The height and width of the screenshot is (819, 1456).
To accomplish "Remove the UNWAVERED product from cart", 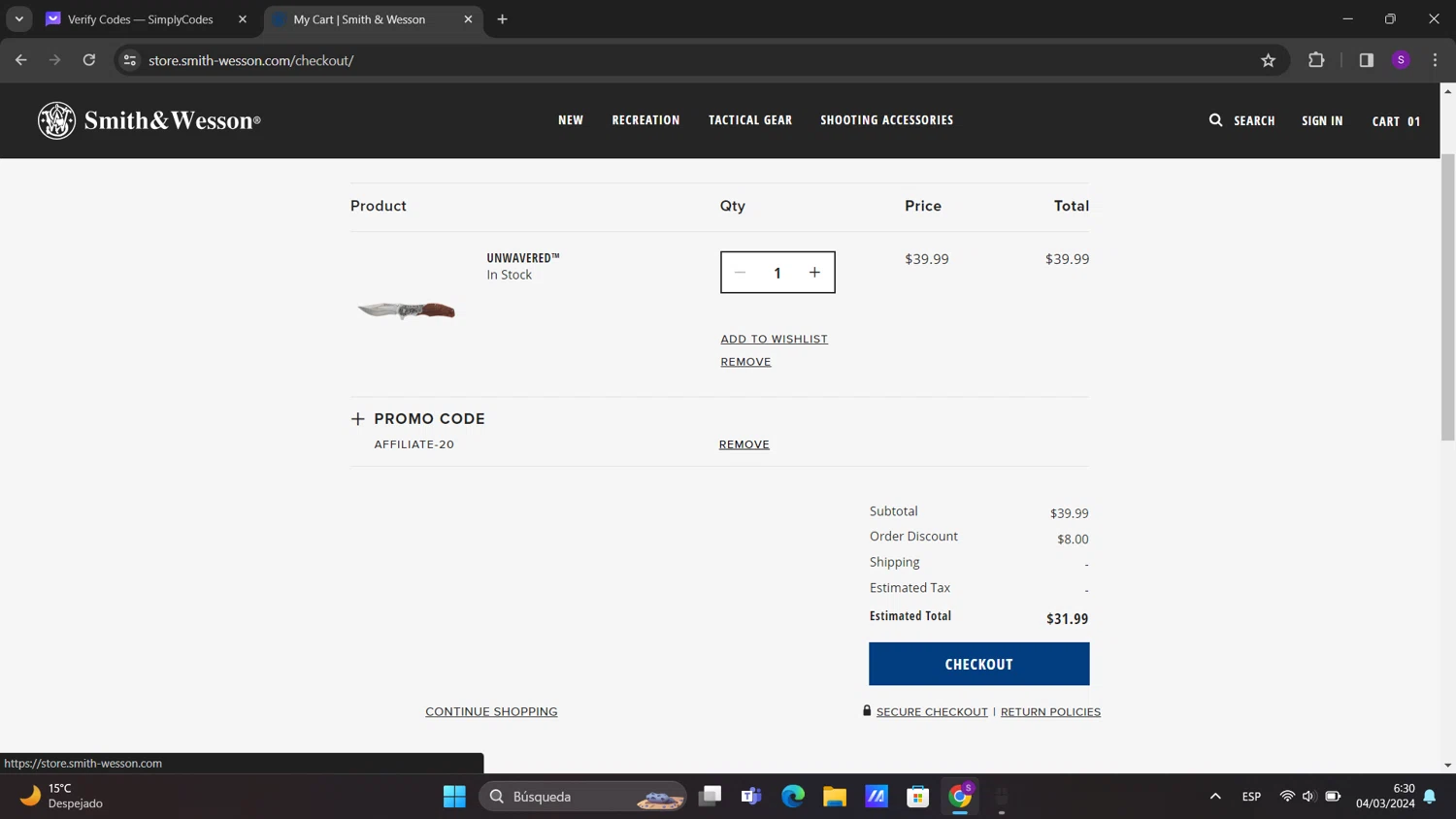I will [745, 362].
